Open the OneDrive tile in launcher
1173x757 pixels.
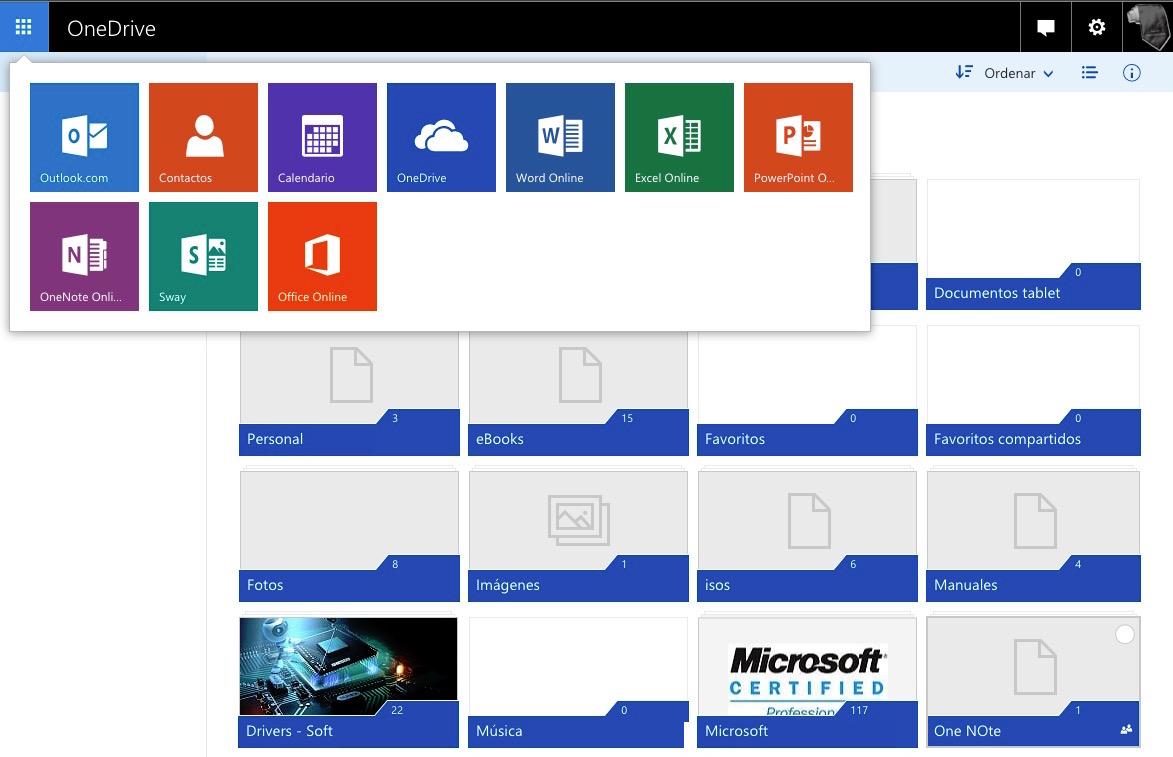[x=441, y=138]
